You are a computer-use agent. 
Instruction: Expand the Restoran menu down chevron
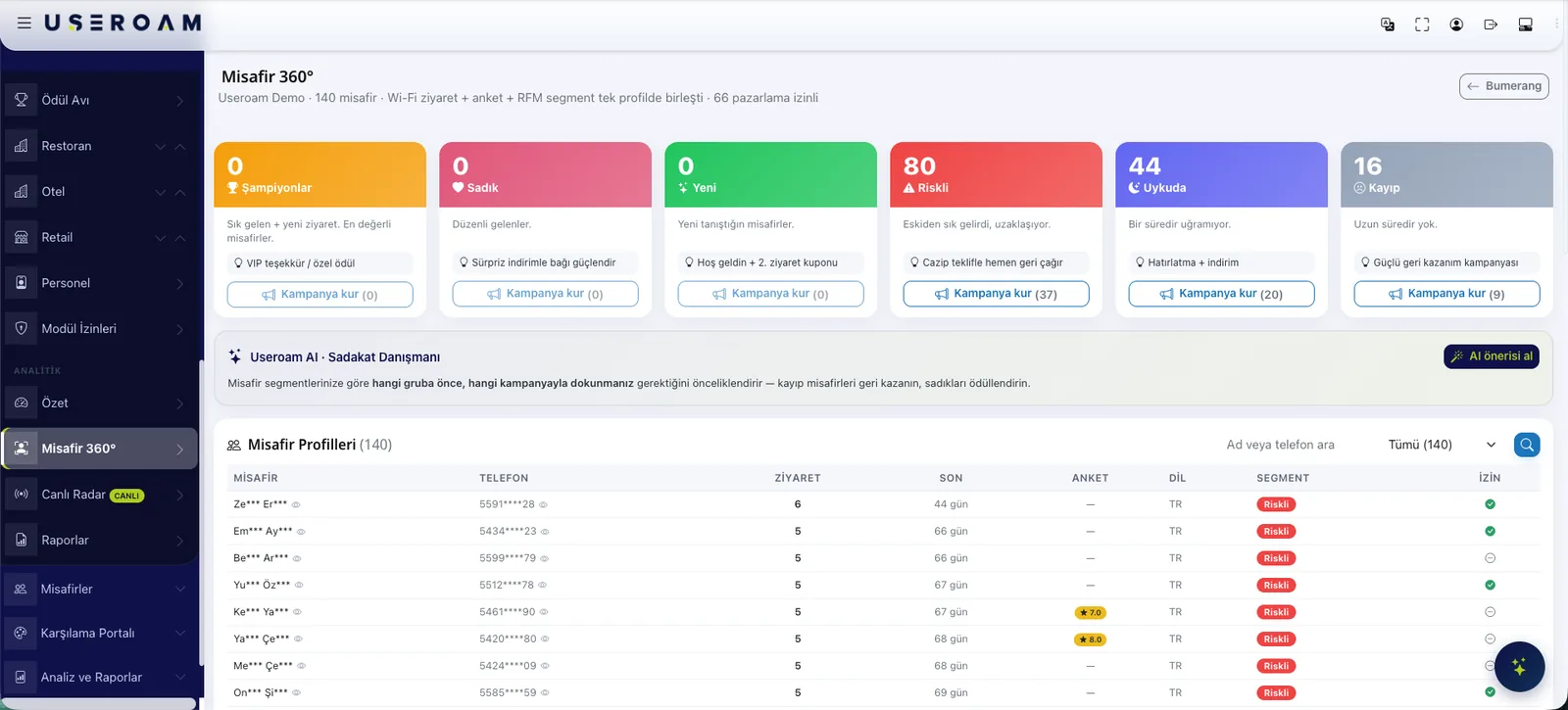tap(161, 146)
